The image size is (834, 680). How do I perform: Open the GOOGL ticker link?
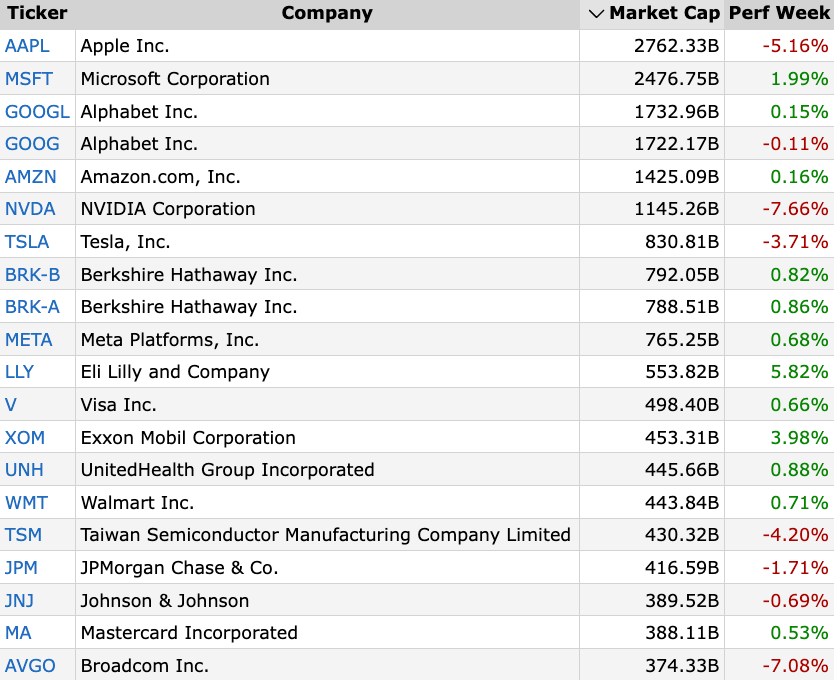tap(37, 112)
